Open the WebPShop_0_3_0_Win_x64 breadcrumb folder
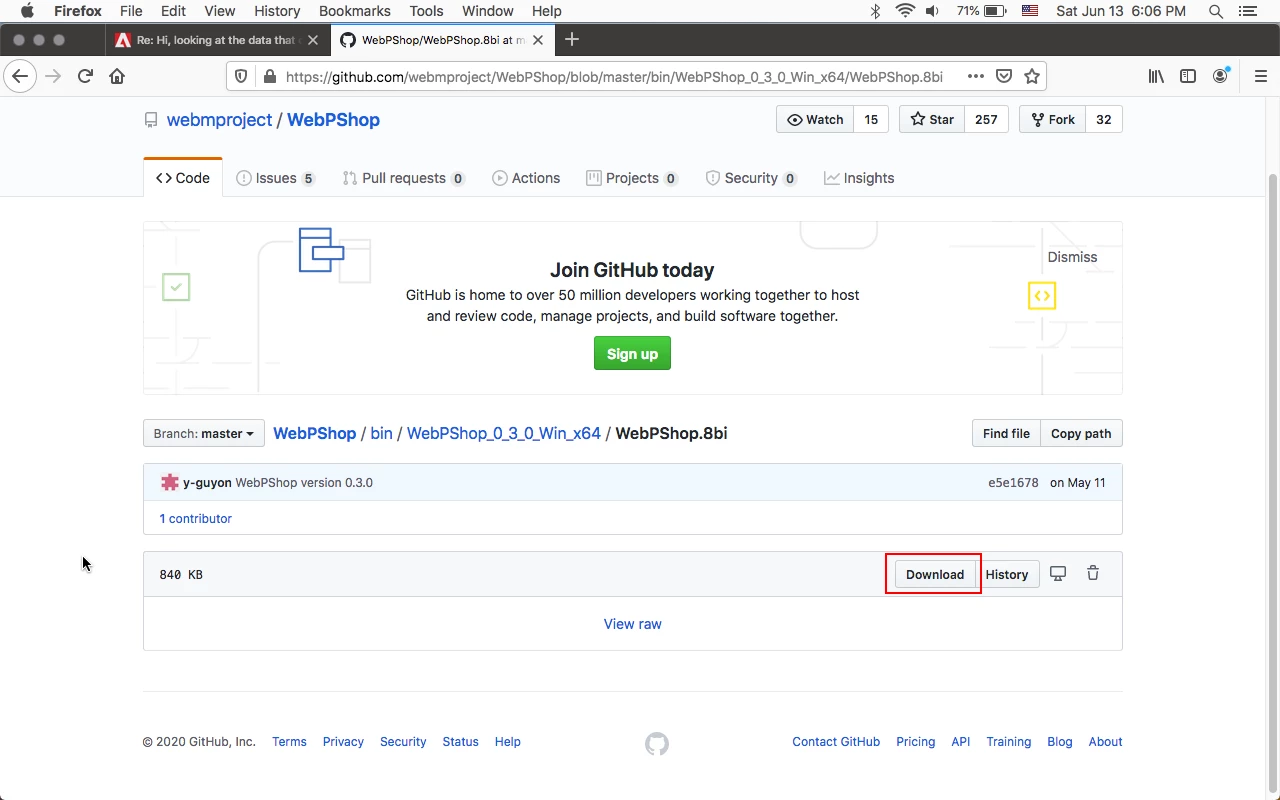The height and width of the screenshot is (800, 1280). click(503, 433)
